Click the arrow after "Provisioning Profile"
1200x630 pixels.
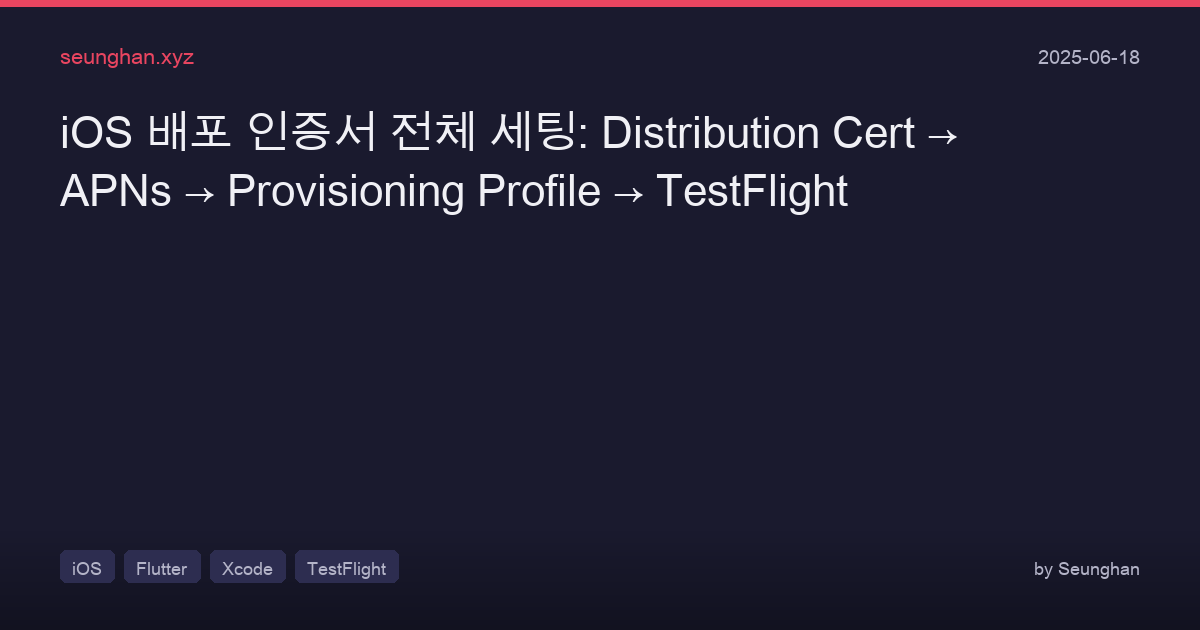[x=627, y=193]
